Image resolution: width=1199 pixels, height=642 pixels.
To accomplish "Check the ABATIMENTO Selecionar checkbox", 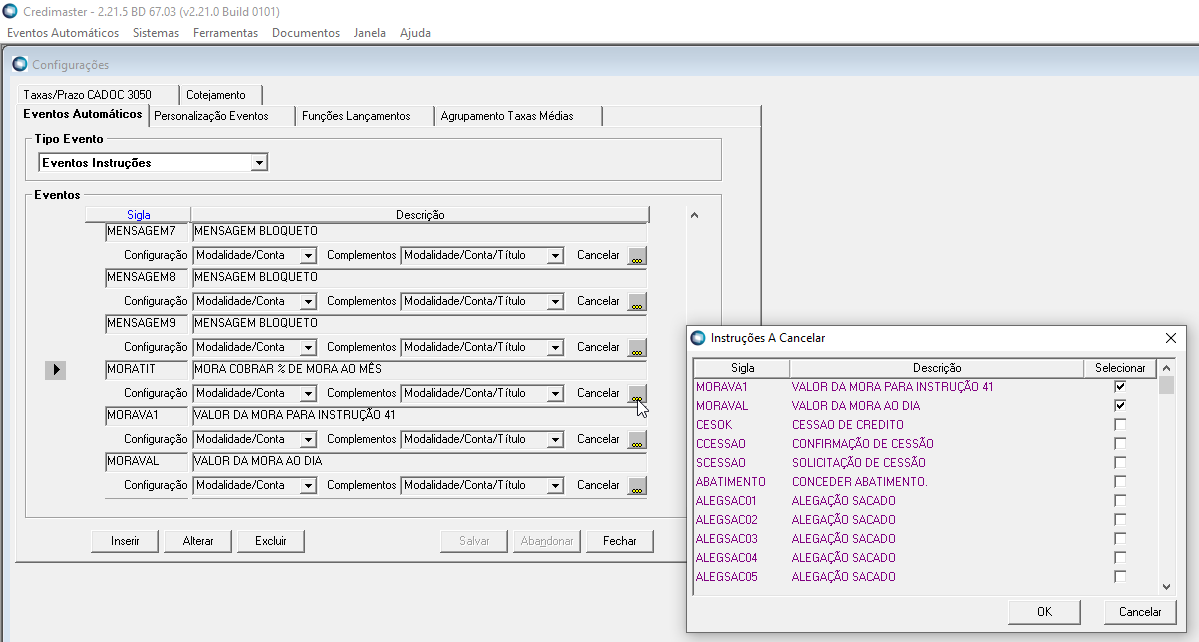I will (1120, 482).
